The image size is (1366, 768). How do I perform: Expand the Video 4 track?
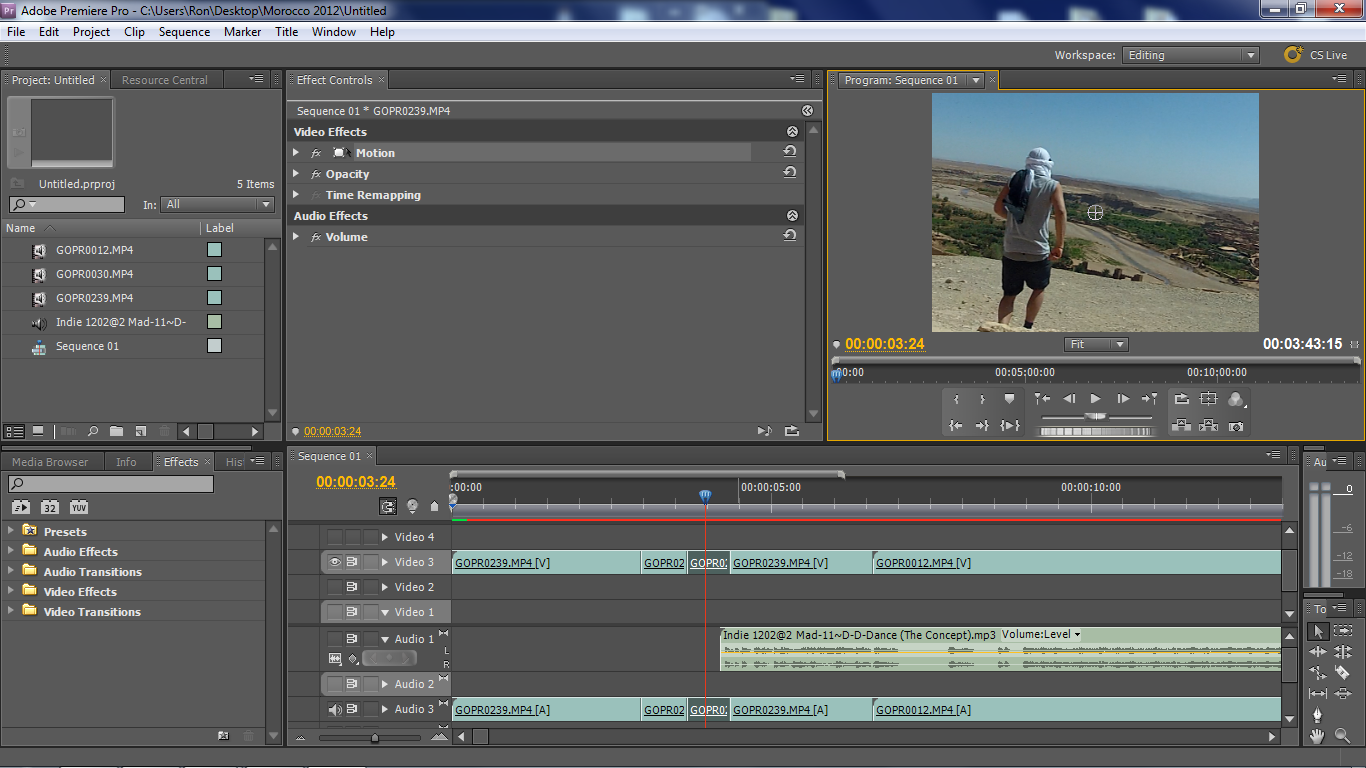click(385, 537)
